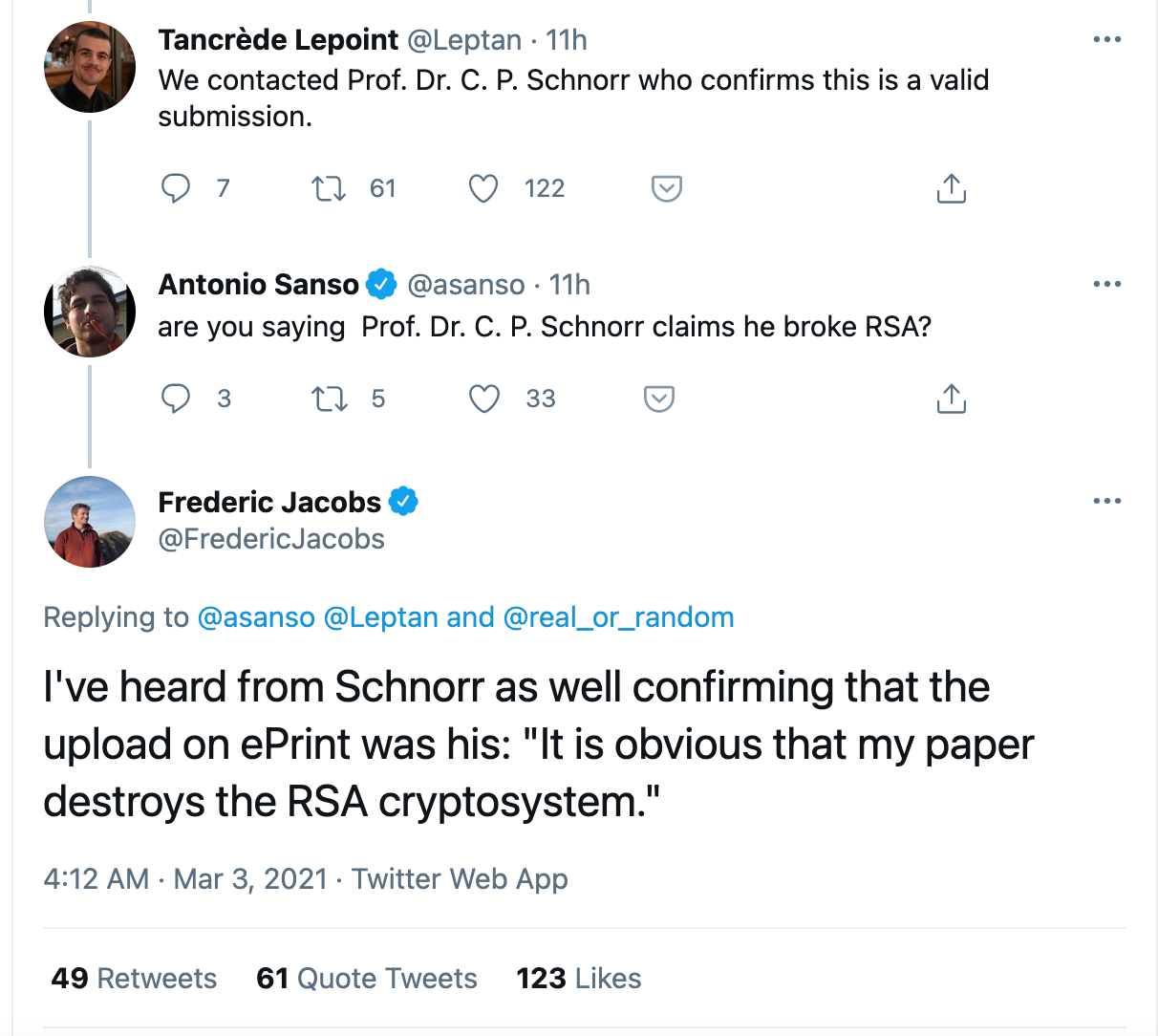
Task: Open the more options menu on Frederic Jacobs' tweet
Action: coord(1106,500)
